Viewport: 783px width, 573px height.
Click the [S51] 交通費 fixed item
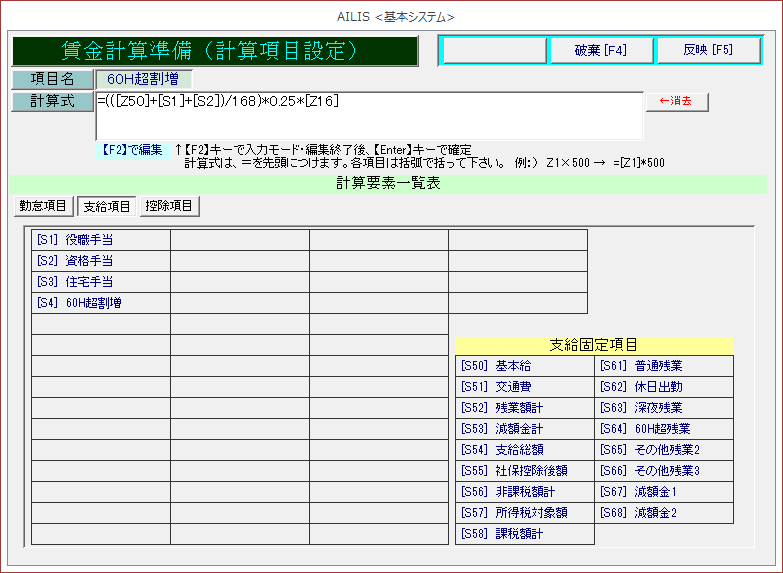tap(525, 387)
